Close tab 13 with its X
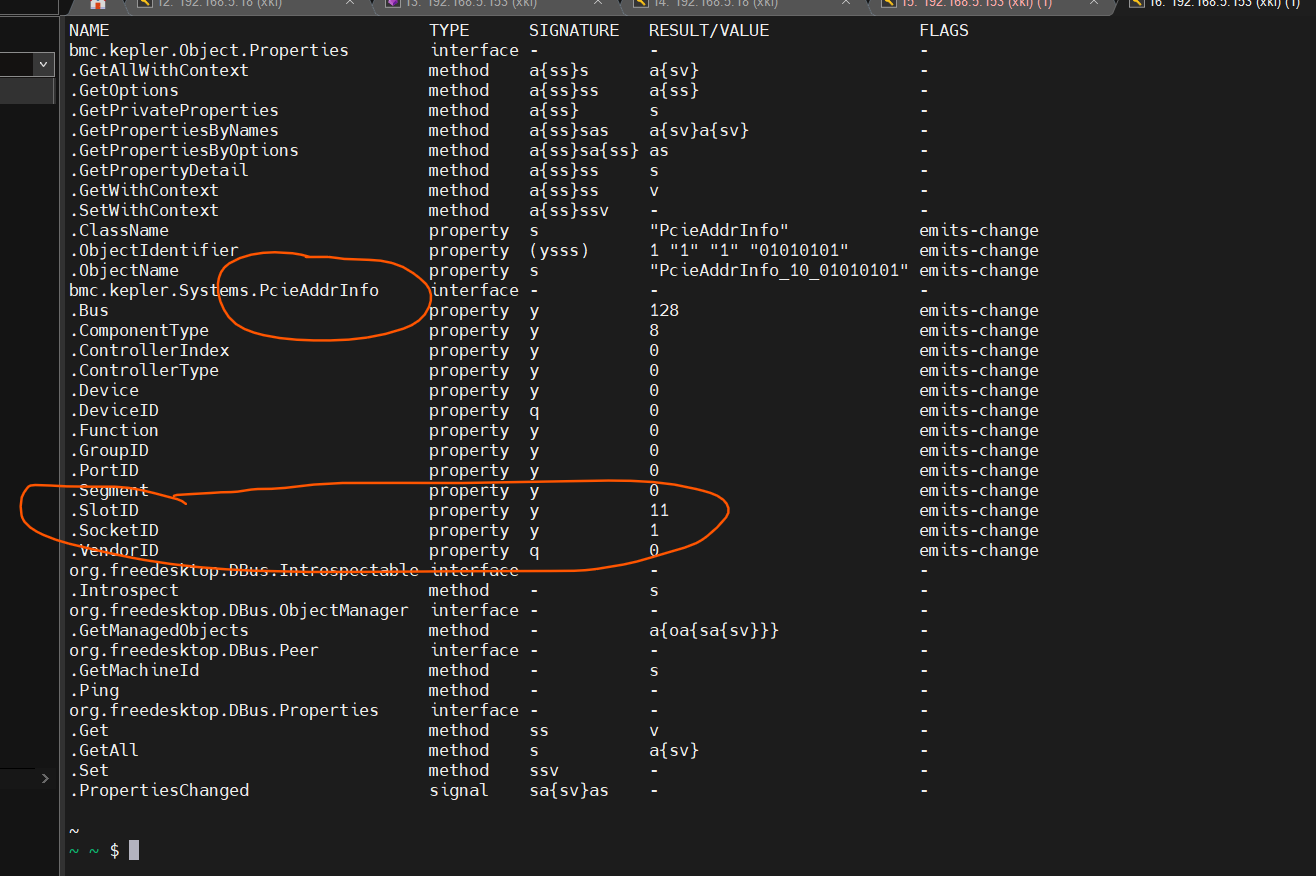 point(598,4)
